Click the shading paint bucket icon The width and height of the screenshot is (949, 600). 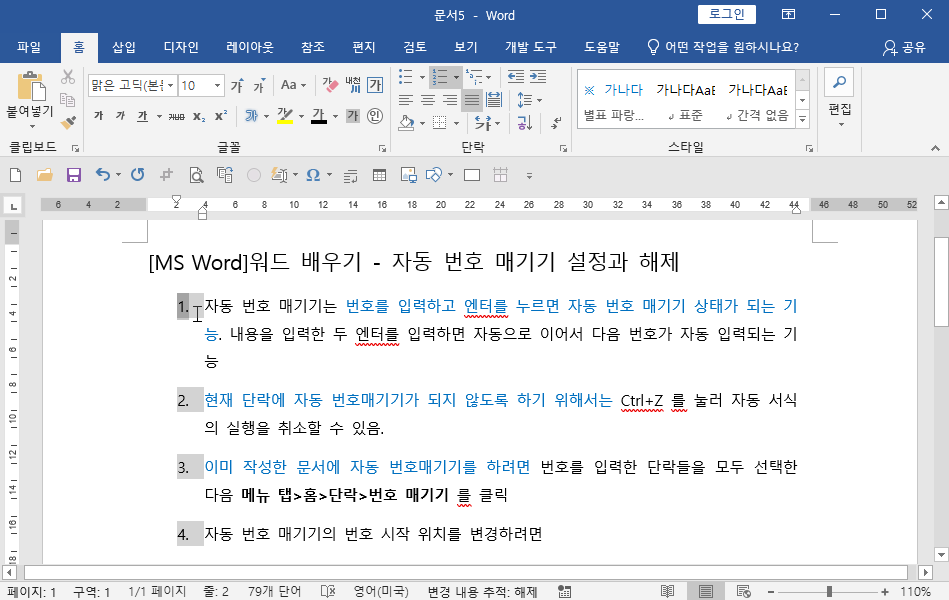click(406, 123)
